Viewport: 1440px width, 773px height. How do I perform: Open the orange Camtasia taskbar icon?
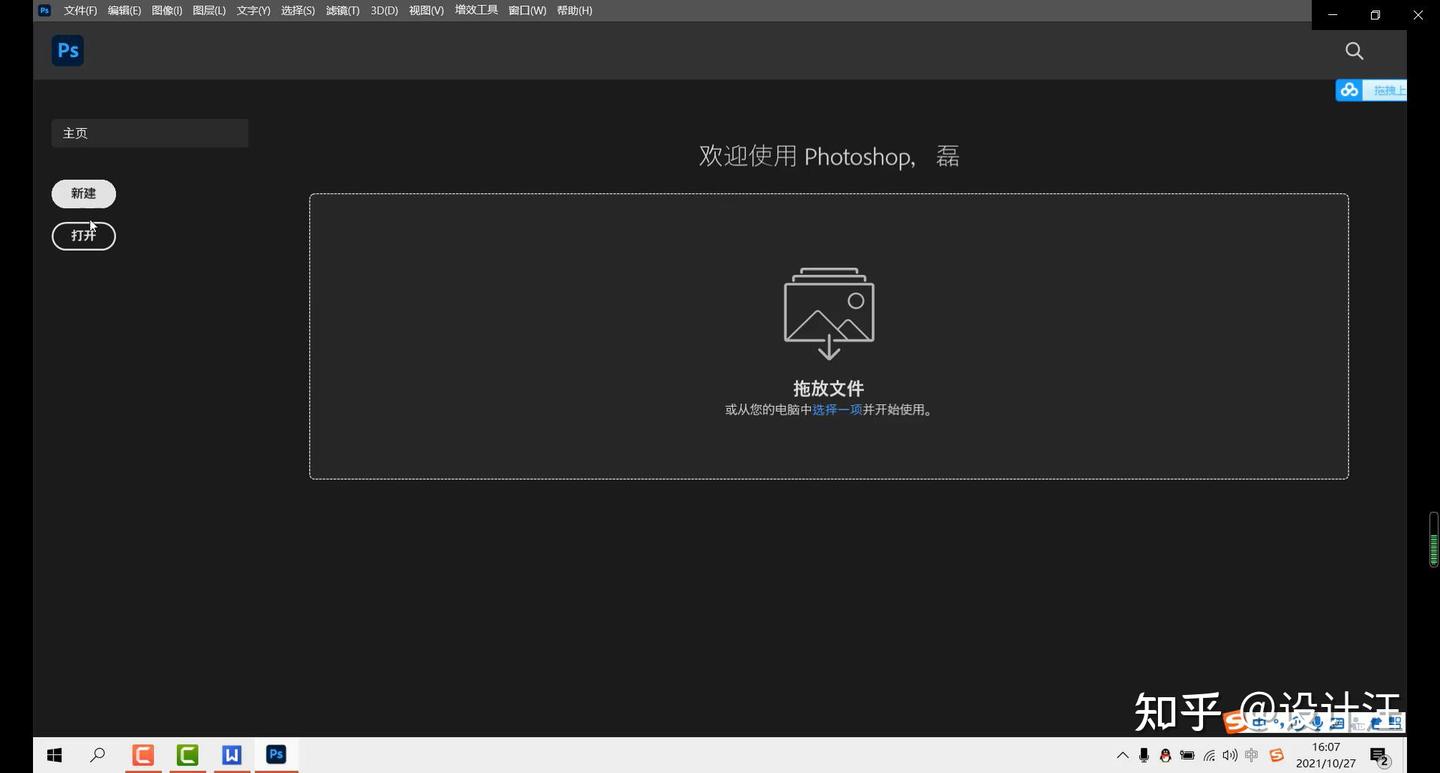(x=143, y=755)
